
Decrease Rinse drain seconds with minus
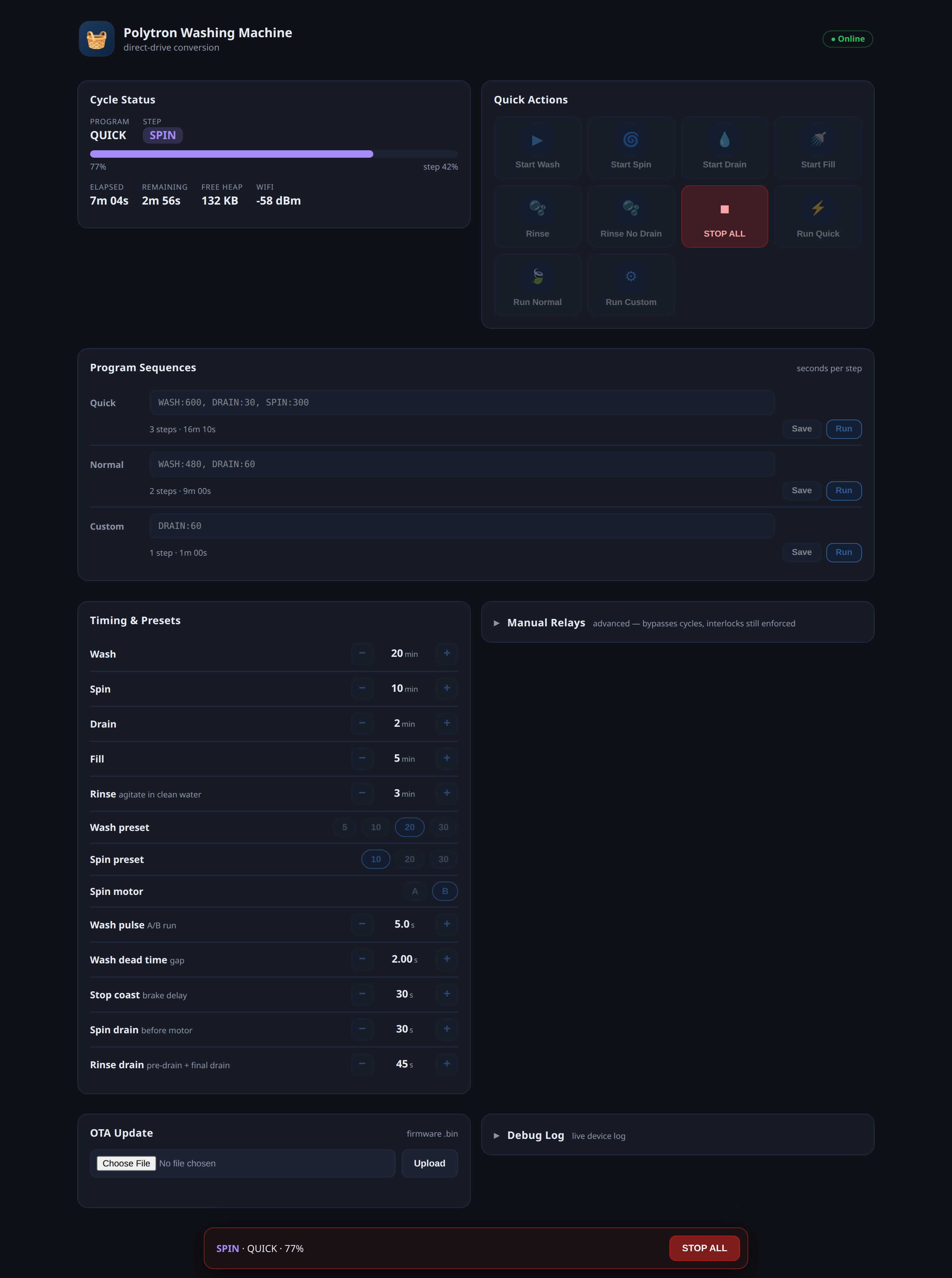(x=362, y=1064)
